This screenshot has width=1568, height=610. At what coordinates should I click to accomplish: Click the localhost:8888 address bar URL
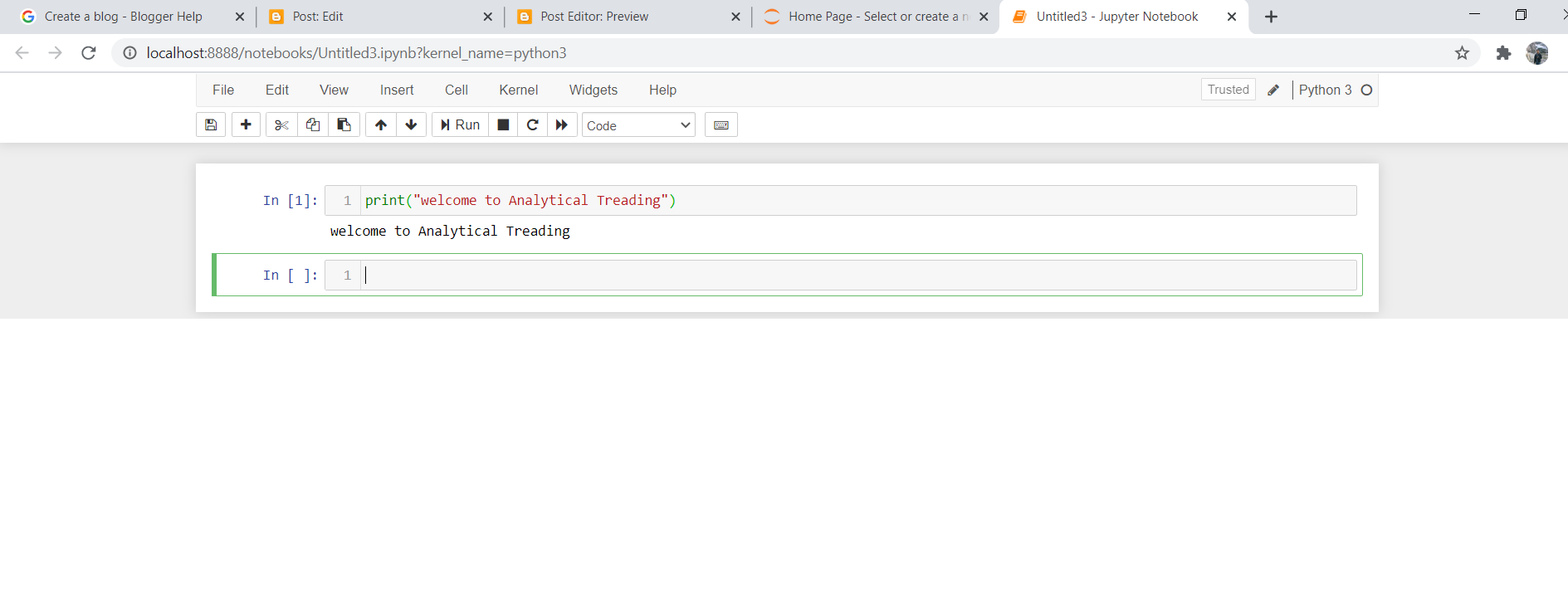pos(357,53)
